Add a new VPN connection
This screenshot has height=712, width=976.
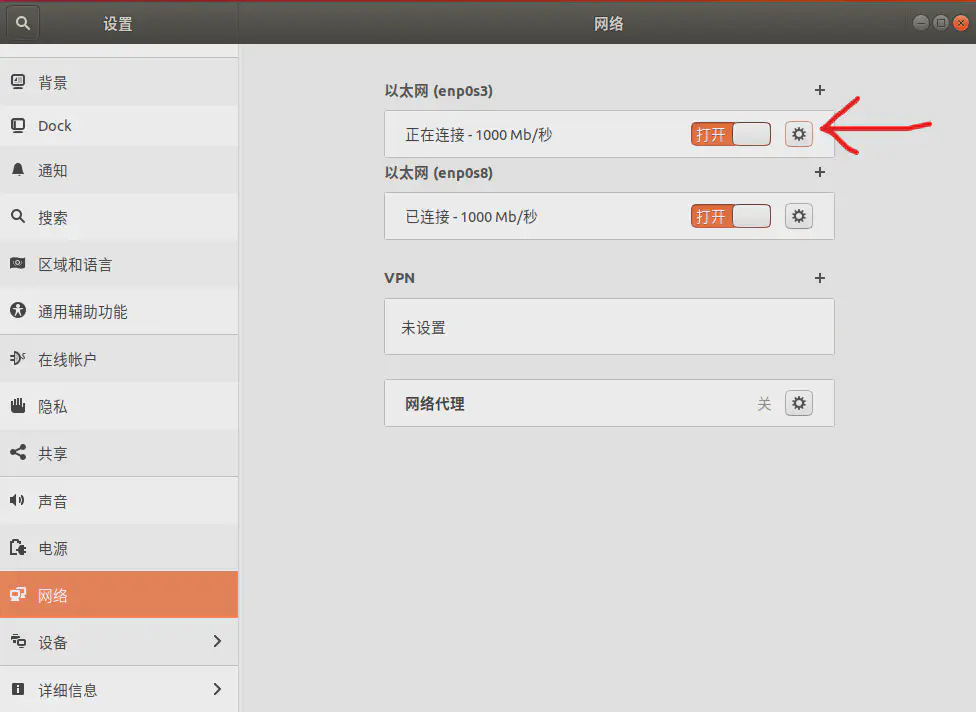tap(820, 278)
